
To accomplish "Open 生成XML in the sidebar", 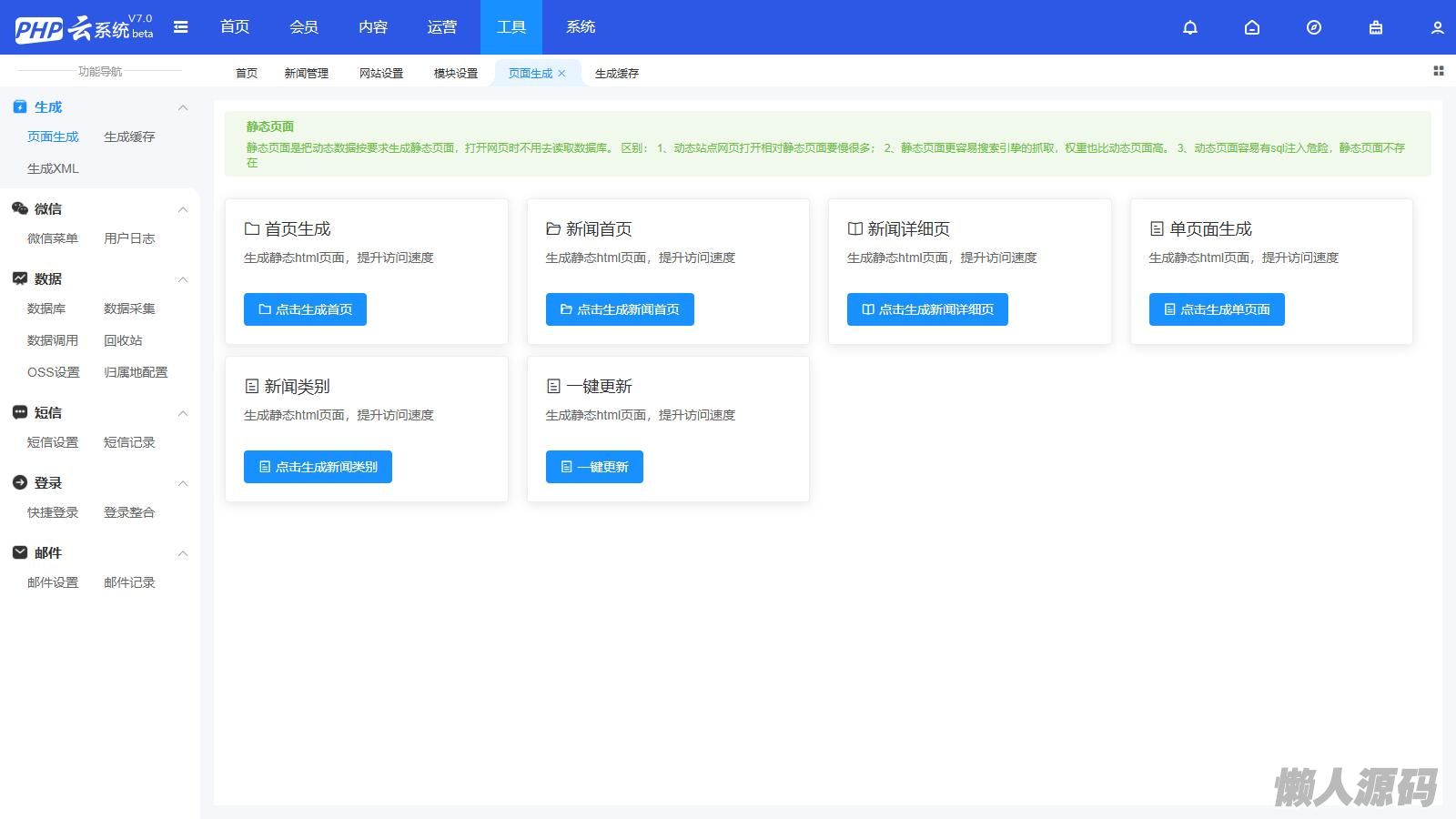I will point(53,168).
